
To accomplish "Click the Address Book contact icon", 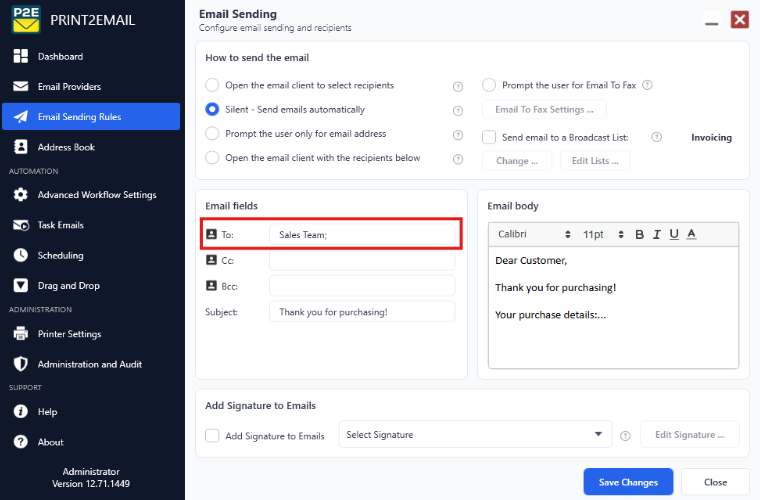I will pyautogui.click(x=20, y=147).
